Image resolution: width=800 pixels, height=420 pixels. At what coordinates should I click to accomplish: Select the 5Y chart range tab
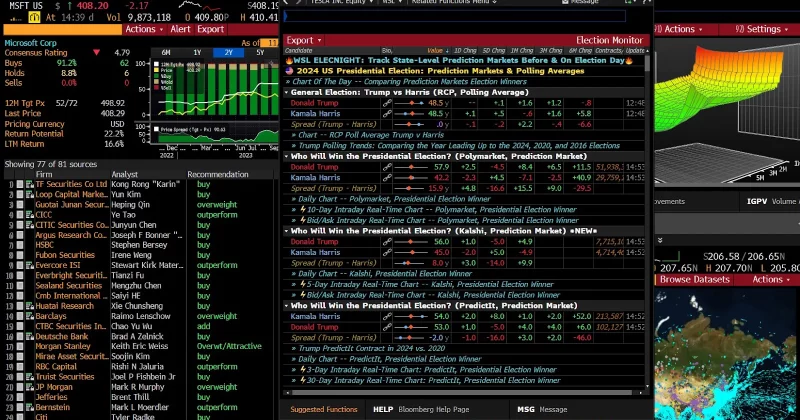[x=260, y=53]
